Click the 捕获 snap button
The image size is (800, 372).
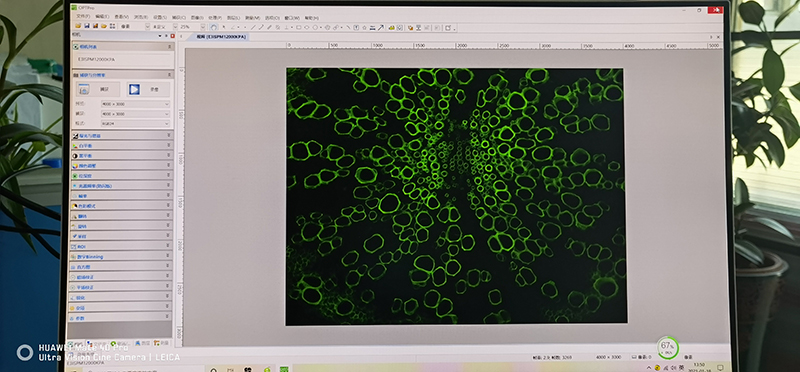click(99, 89)
